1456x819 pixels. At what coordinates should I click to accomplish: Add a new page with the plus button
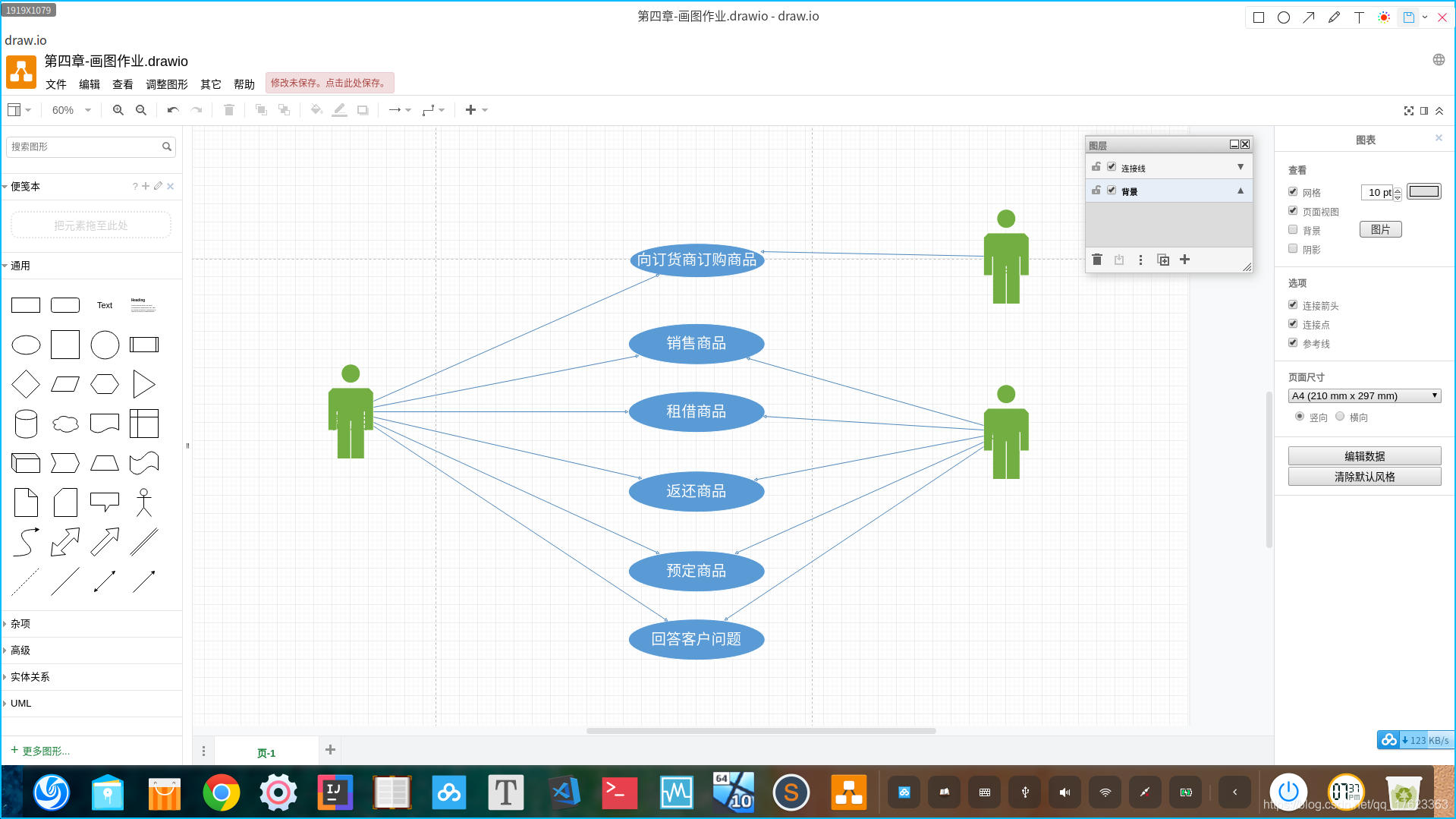[330, 750]
